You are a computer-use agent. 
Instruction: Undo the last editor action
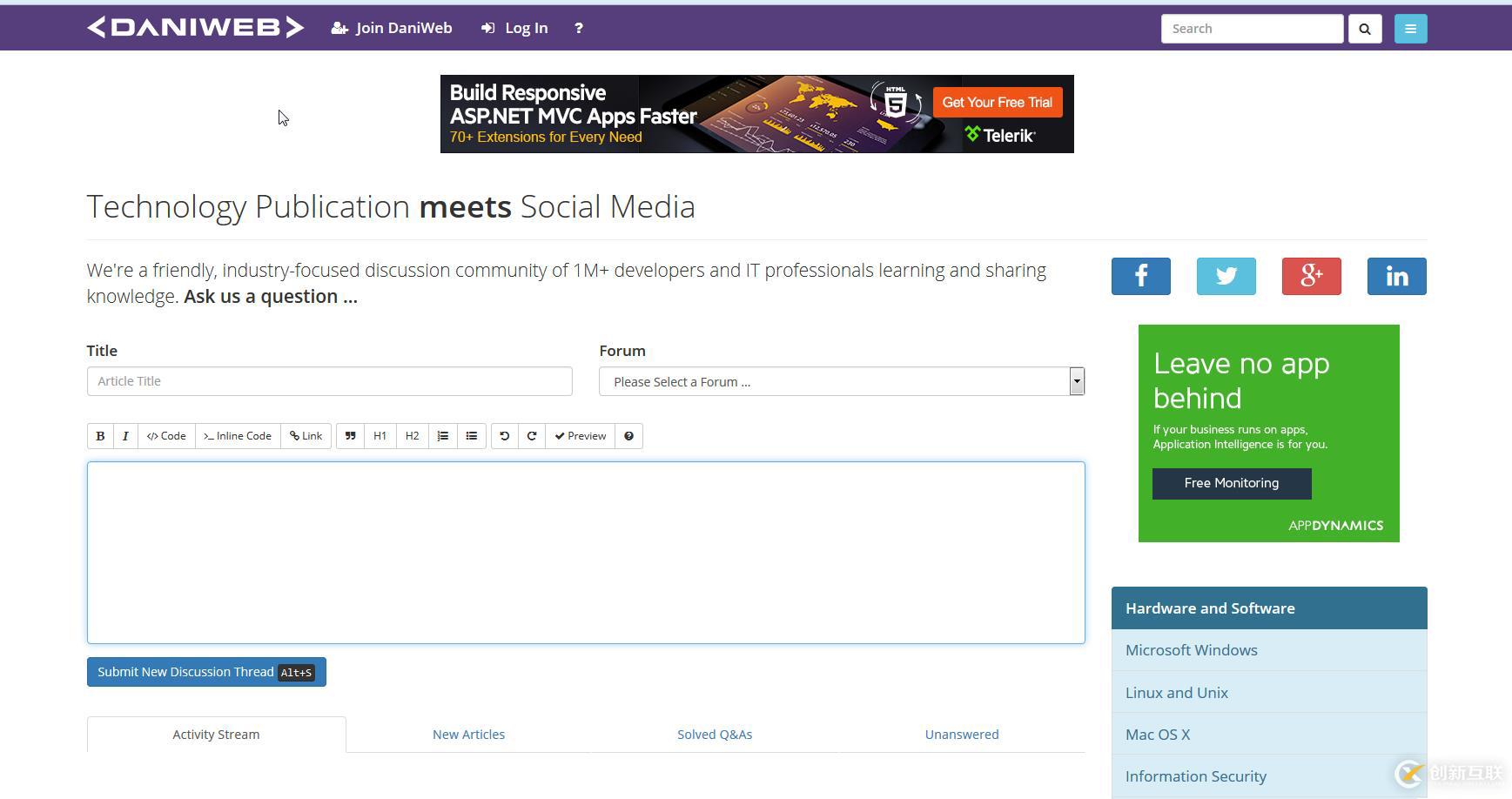pos(504,436)
